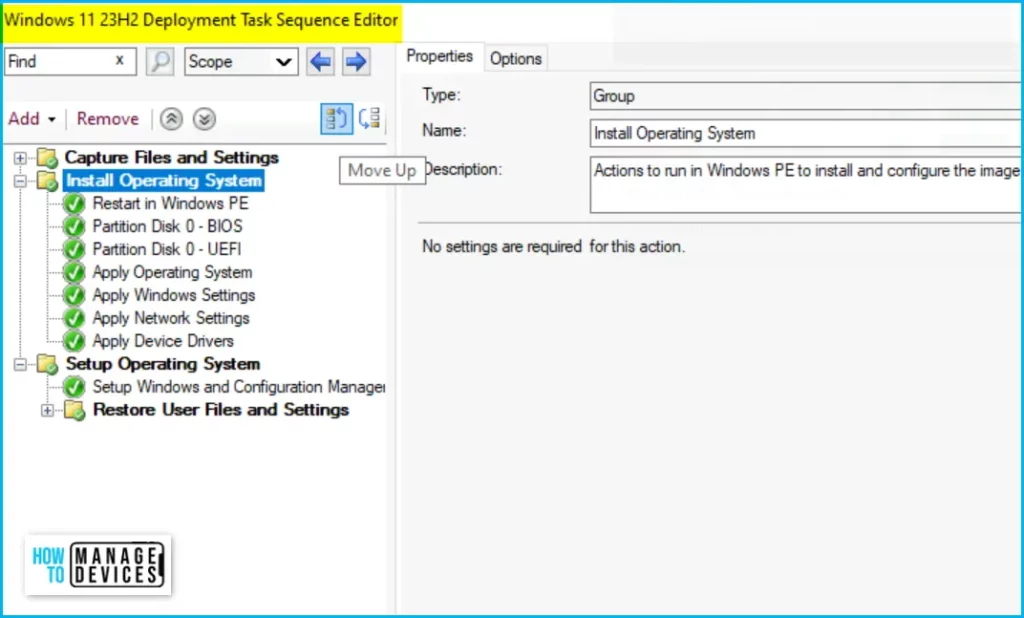Select Setup Windows and Configuration Manager step
Screen dimensions: 1024x618
tap(238, 387)
